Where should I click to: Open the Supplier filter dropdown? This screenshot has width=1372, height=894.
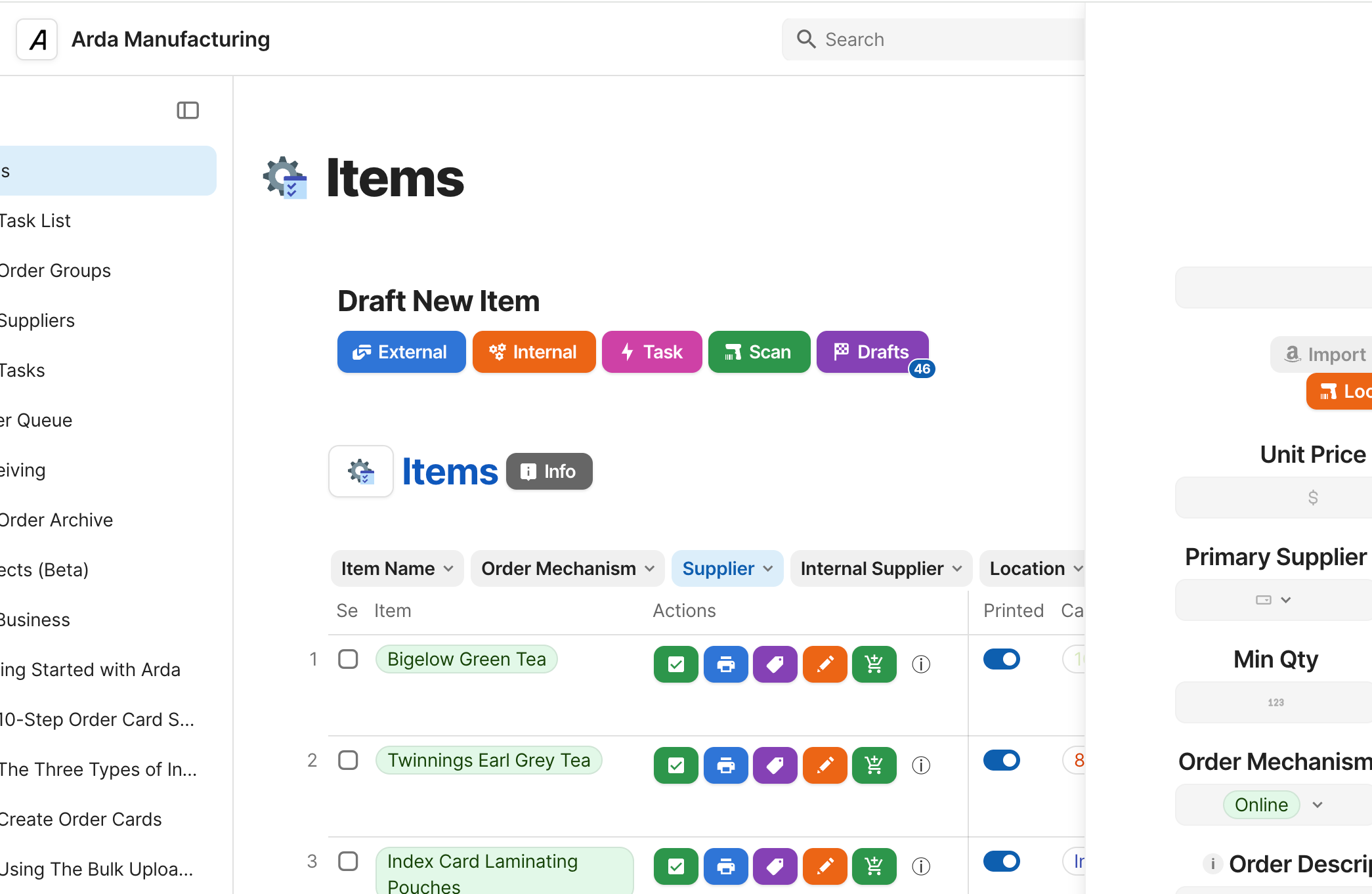click(727, 568)
